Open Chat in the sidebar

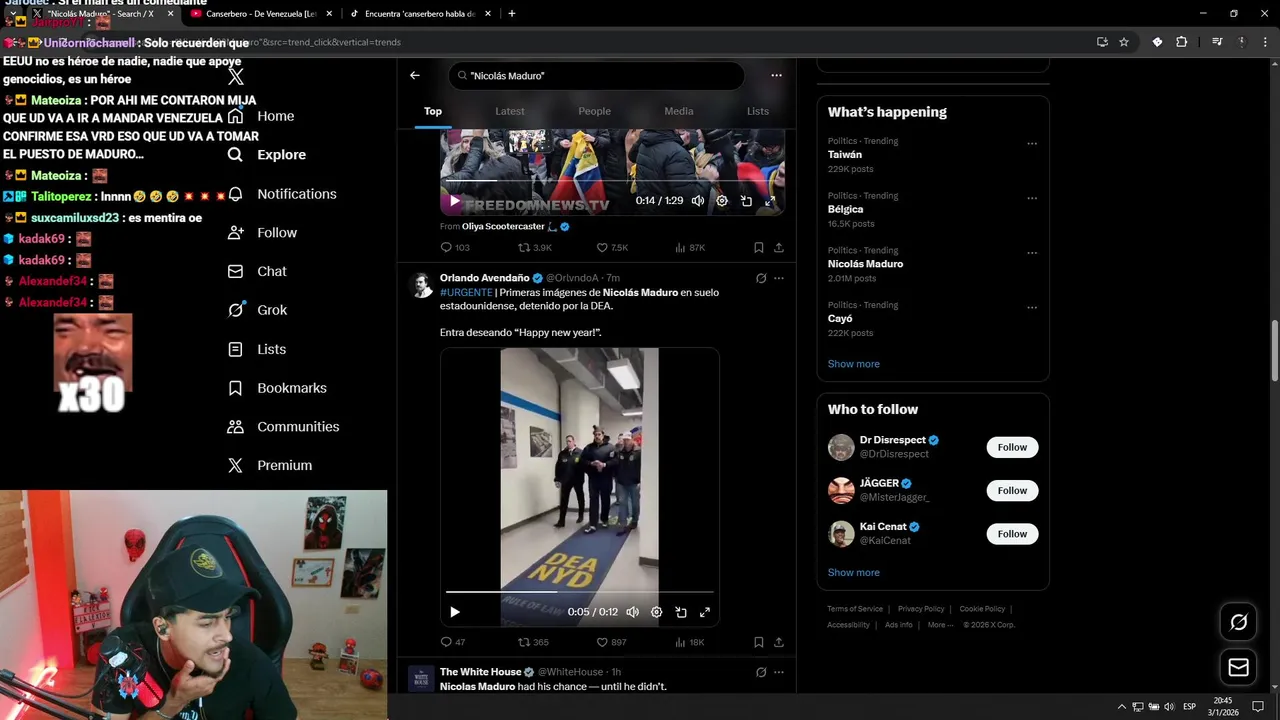tap(257, 271)
